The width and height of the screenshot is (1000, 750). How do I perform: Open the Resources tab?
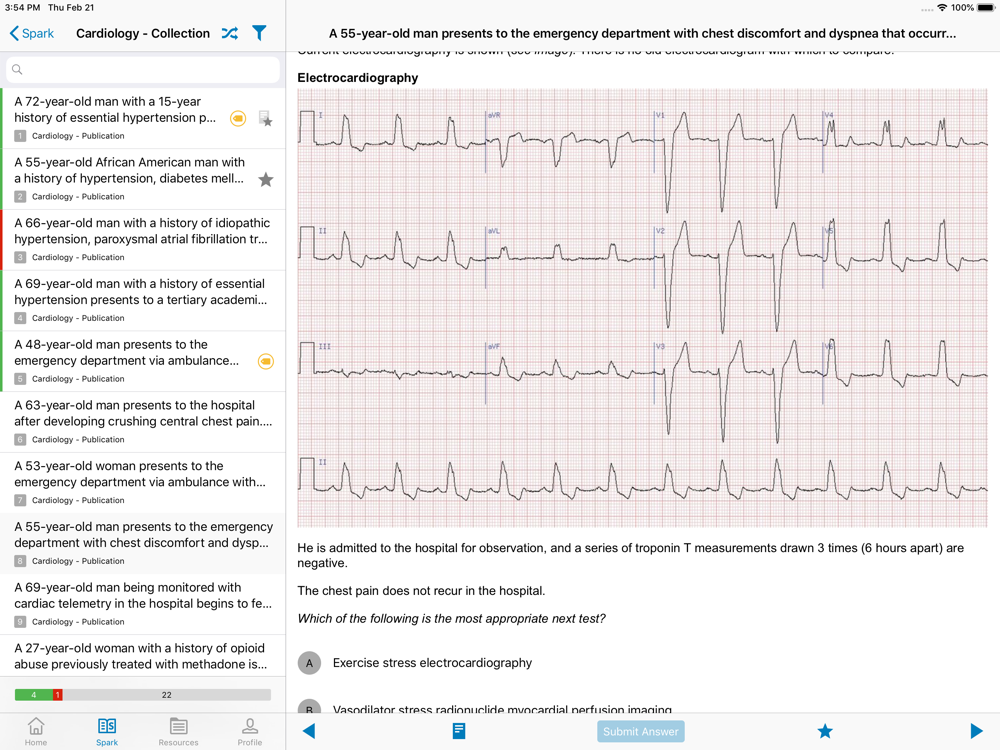(178, 731)
